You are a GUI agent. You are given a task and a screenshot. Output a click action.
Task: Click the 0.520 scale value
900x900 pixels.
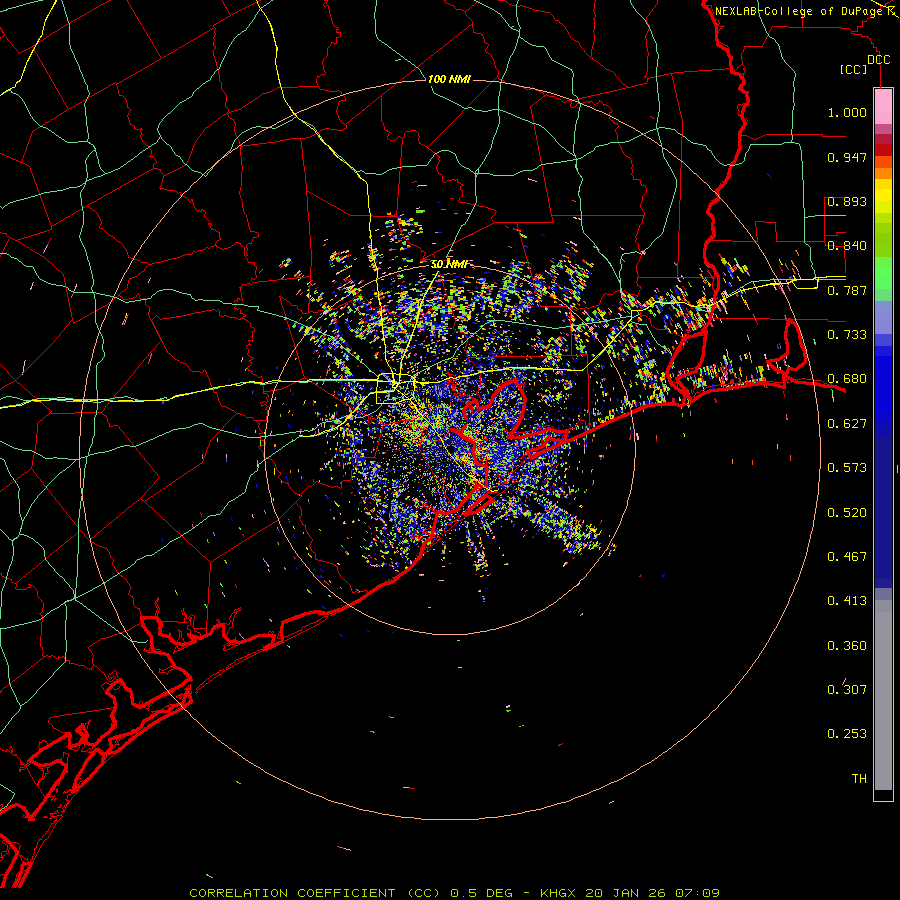click(x=847, y=513)
